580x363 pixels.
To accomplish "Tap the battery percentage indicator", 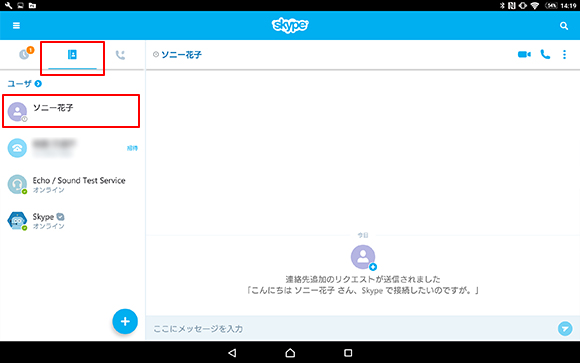I will pos(551,6).
